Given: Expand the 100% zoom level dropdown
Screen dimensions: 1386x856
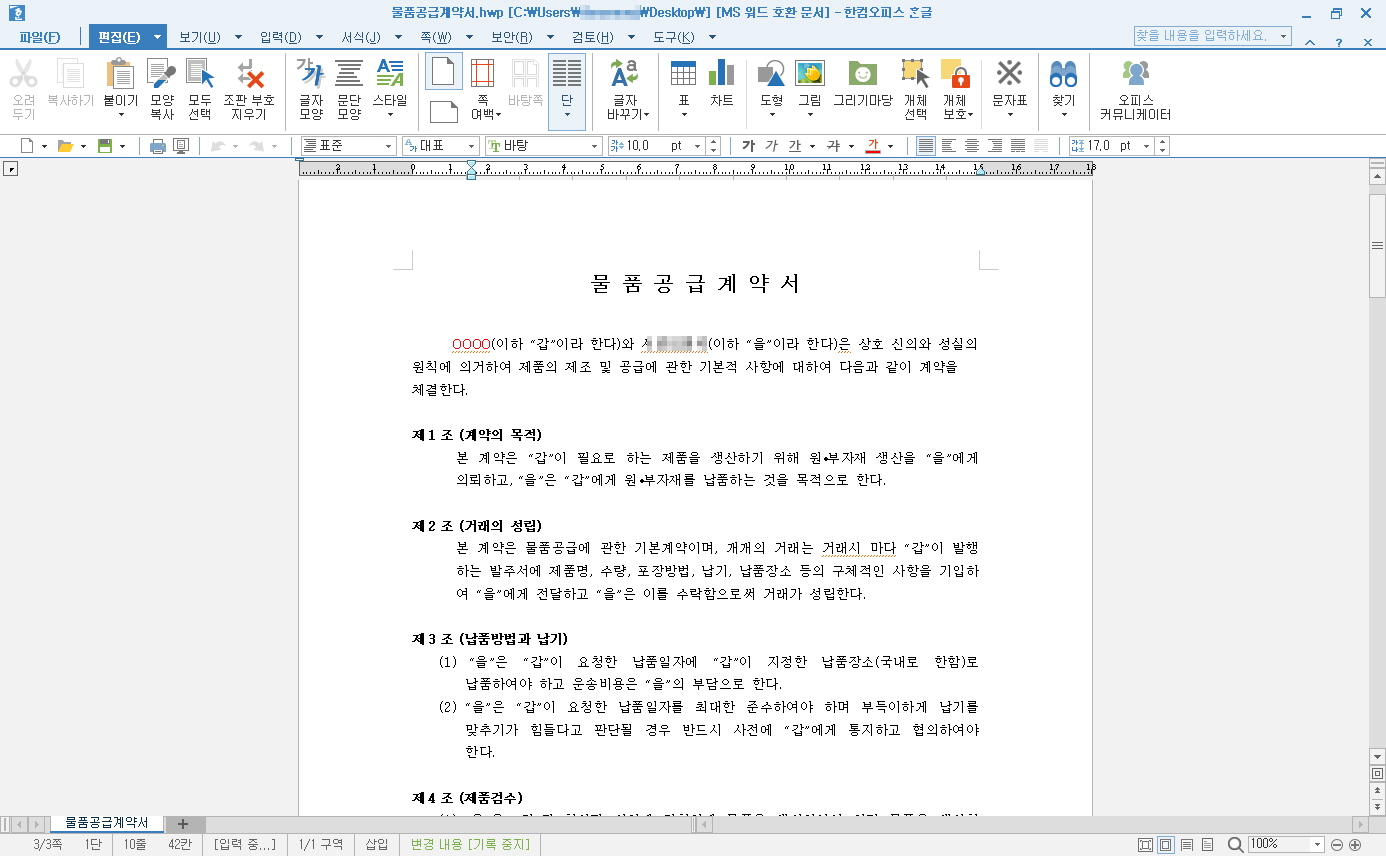Looking at the screenshot, I should (1317, 845).
